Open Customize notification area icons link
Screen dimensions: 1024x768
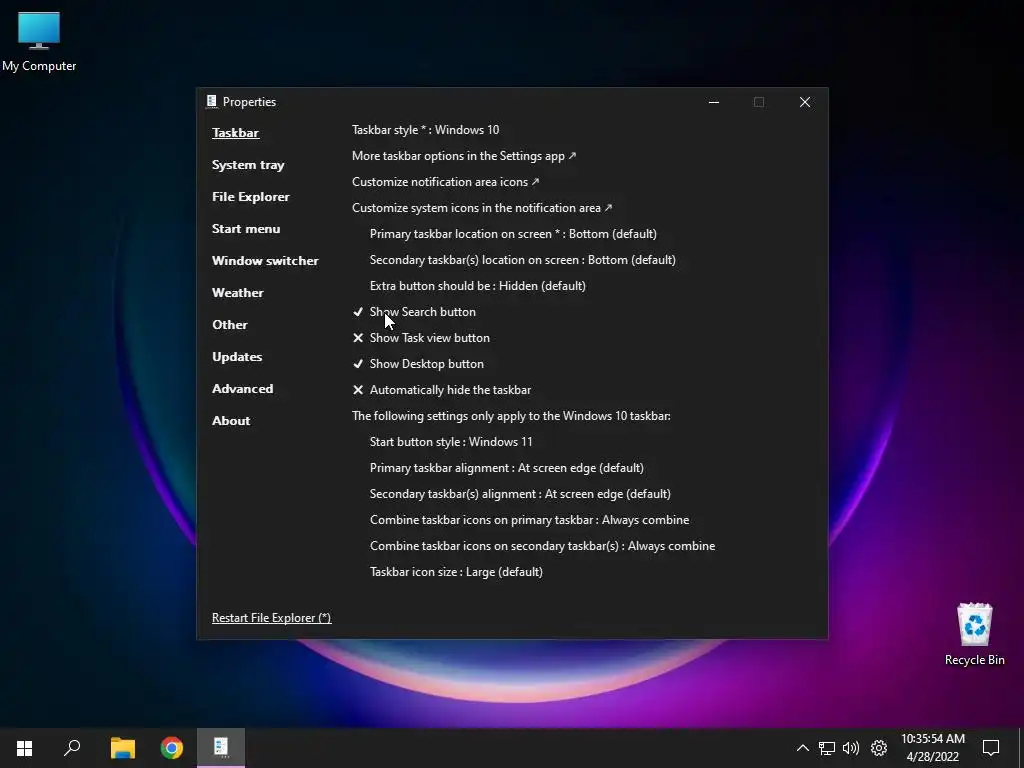point(445,182)
